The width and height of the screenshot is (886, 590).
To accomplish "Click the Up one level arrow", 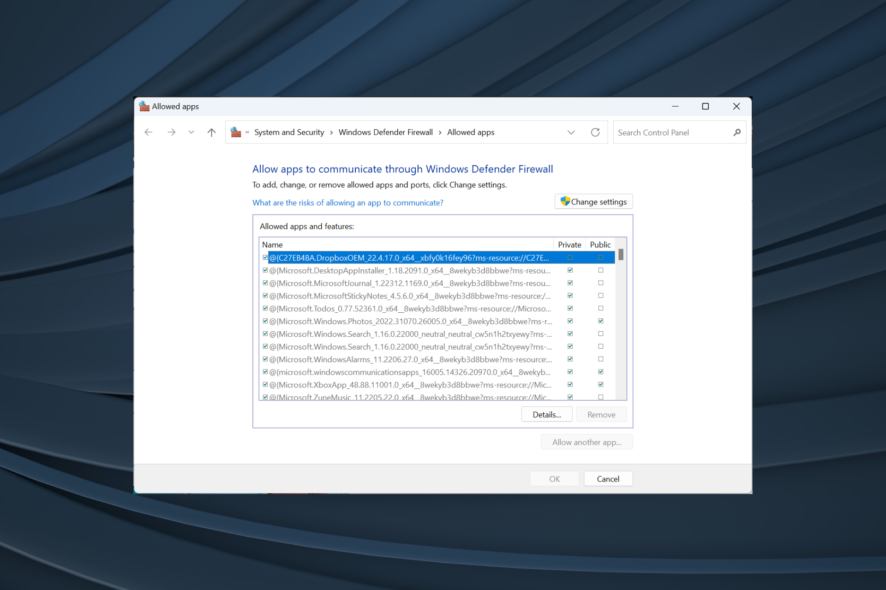I will (211, 132).
